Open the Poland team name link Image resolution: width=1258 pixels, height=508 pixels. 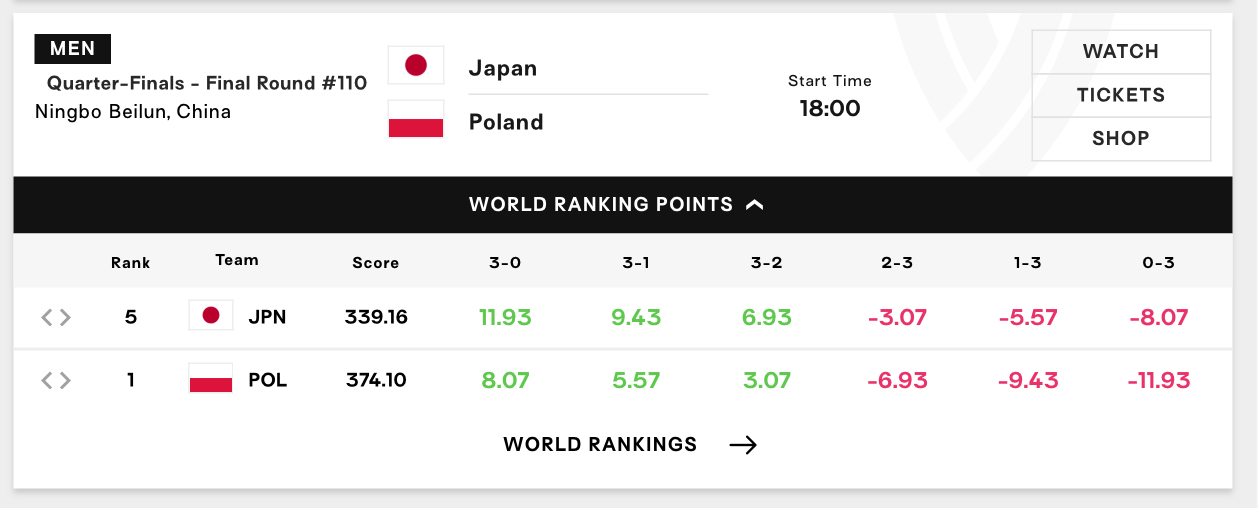coord(506,122)
